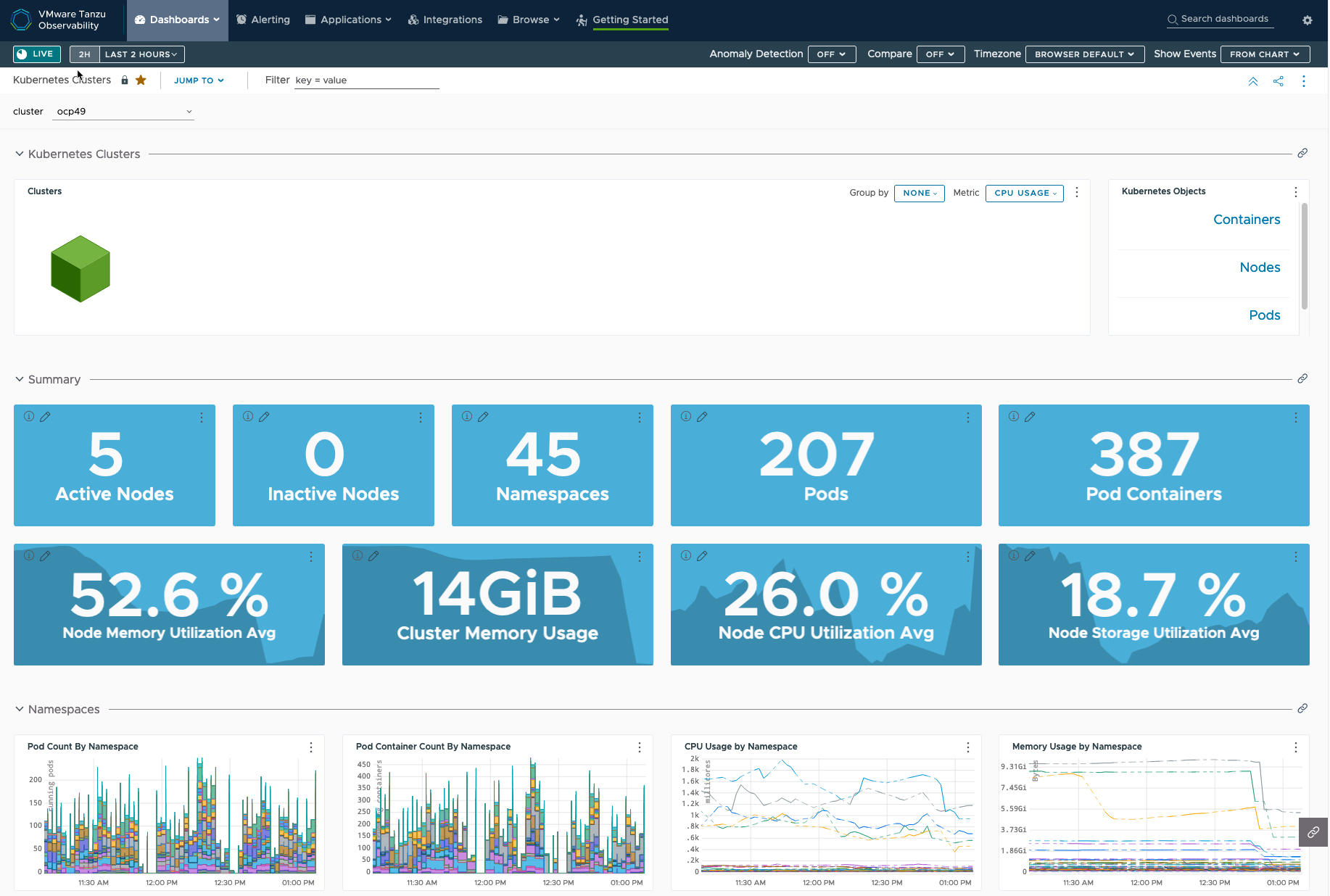Open the Applications menu
Viewport: 1330px width, 896px height.
click(348, 20)
